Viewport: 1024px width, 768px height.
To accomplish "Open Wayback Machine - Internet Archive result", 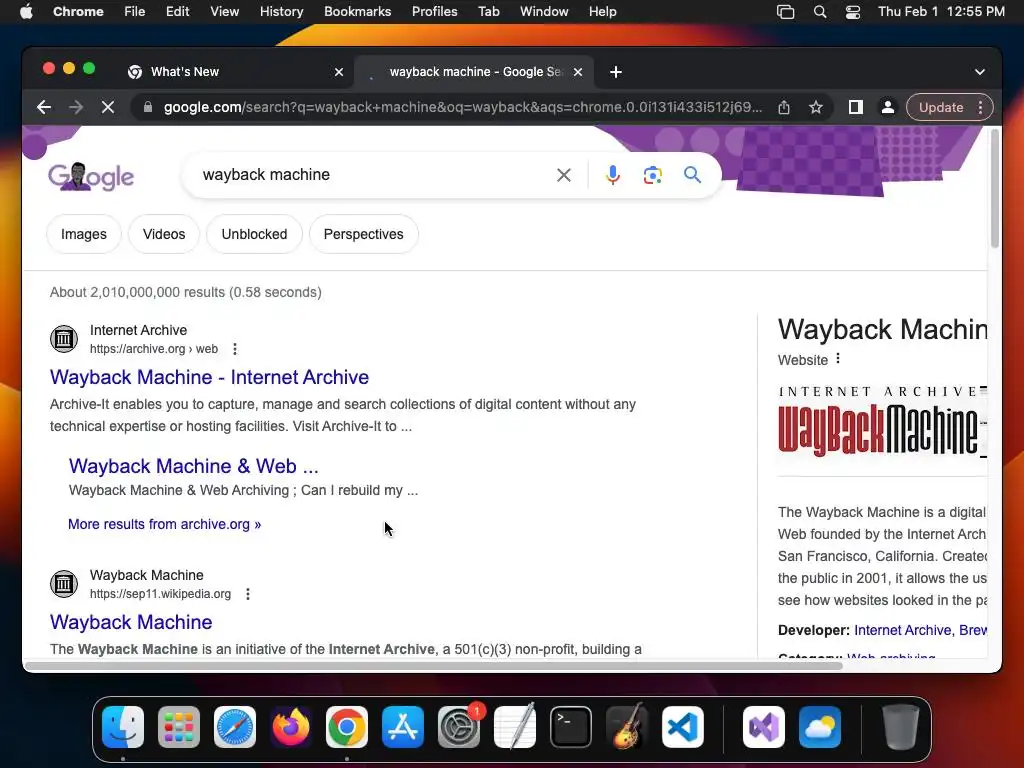I will click(210, 377).
